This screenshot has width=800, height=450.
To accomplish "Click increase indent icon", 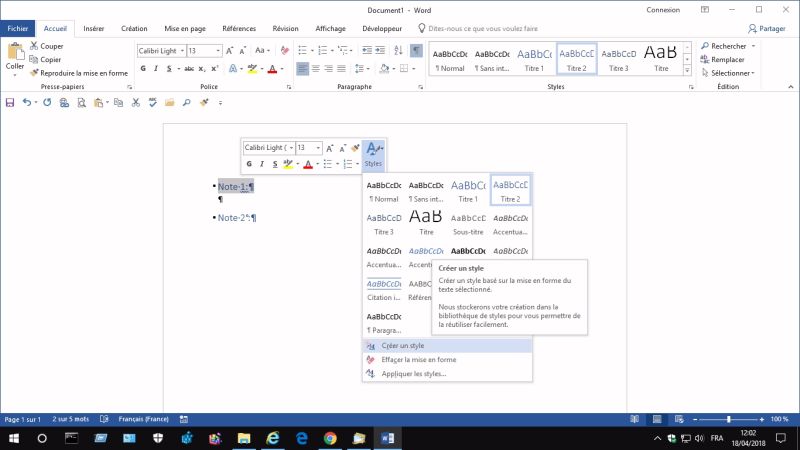I will (380, 51).
